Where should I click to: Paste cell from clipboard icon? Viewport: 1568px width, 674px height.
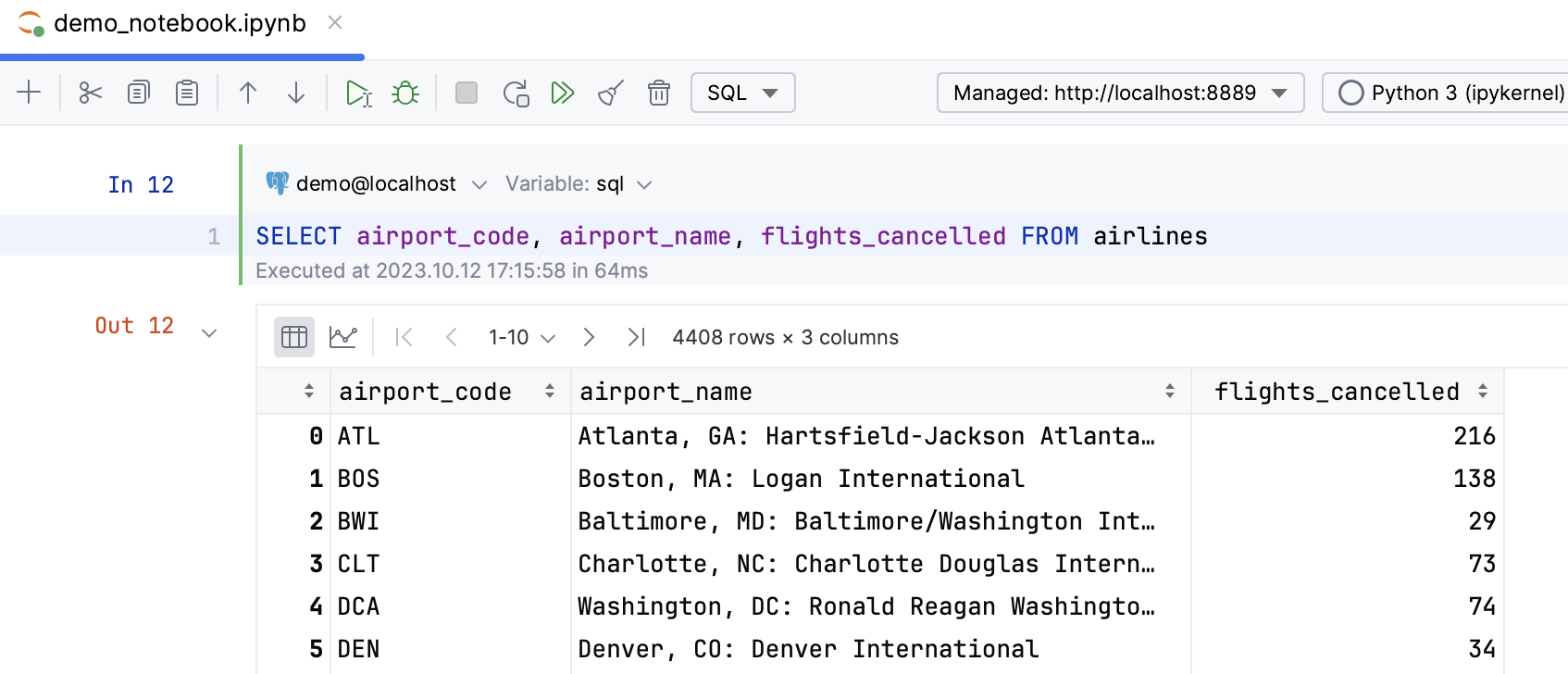pos(187,93)
